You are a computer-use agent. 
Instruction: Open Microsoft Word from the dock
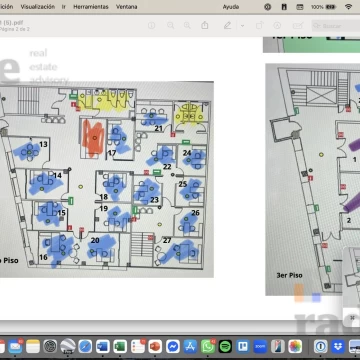(103, 346)
